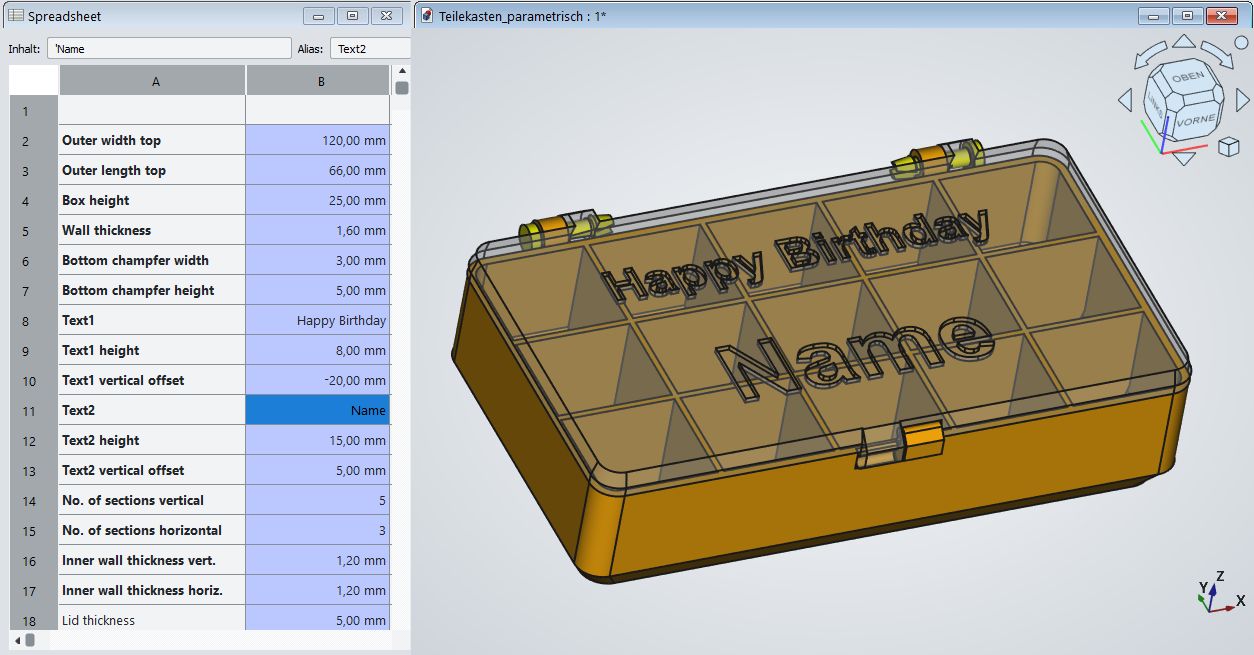Select the 'Bottom champfer height' cell
This screenshot has height=655, width=1254.
pyautogui.click(x=152, y=290)
